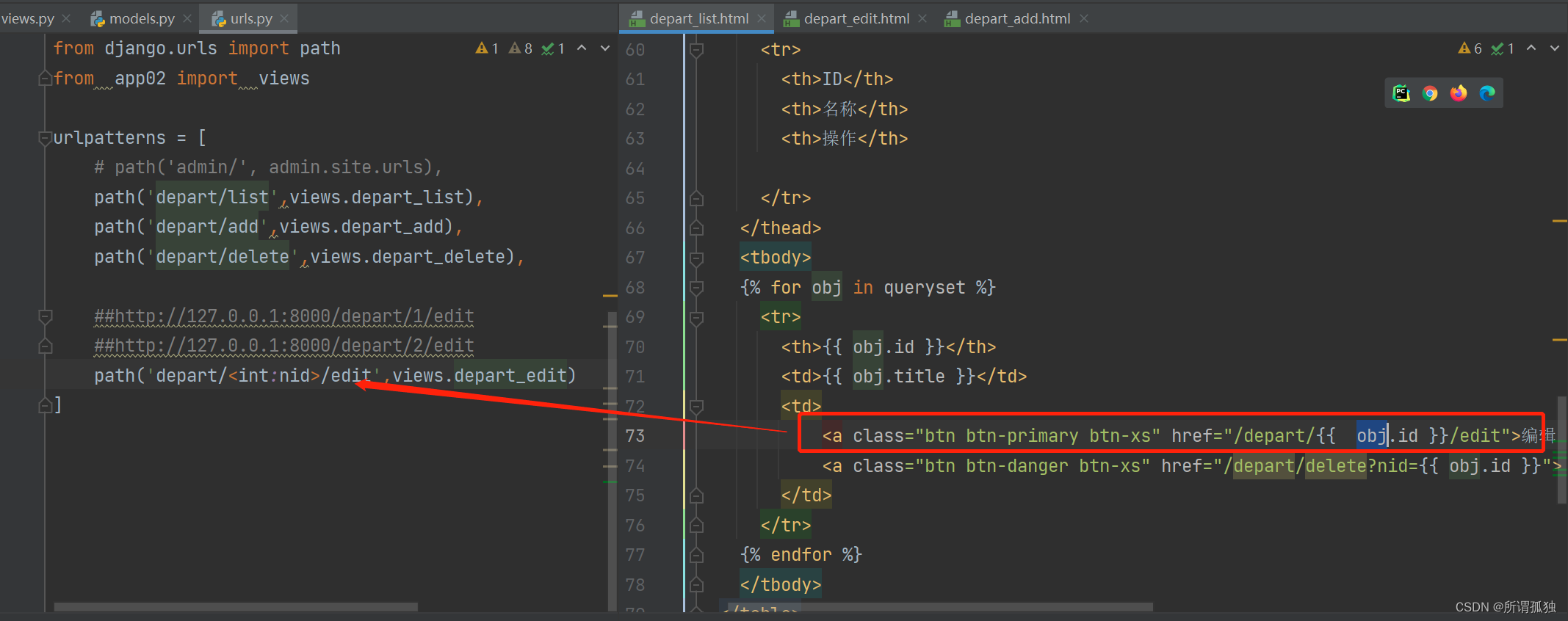Collapse the for loop fold on line 68
This screenshot has height=621, width=1568.
coord(697,288)
